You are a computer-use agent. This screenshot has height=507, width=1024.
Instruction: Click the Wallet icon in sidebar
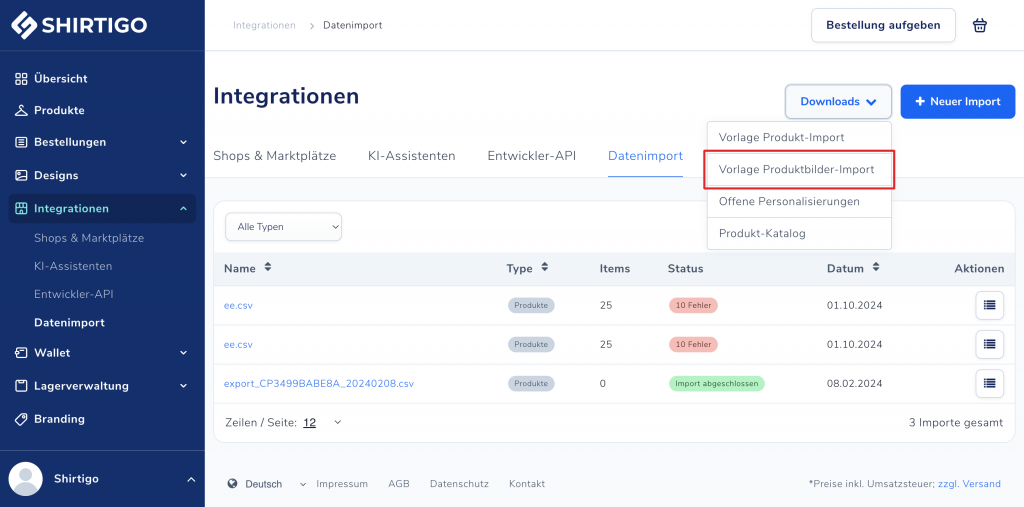pos(22,353)
